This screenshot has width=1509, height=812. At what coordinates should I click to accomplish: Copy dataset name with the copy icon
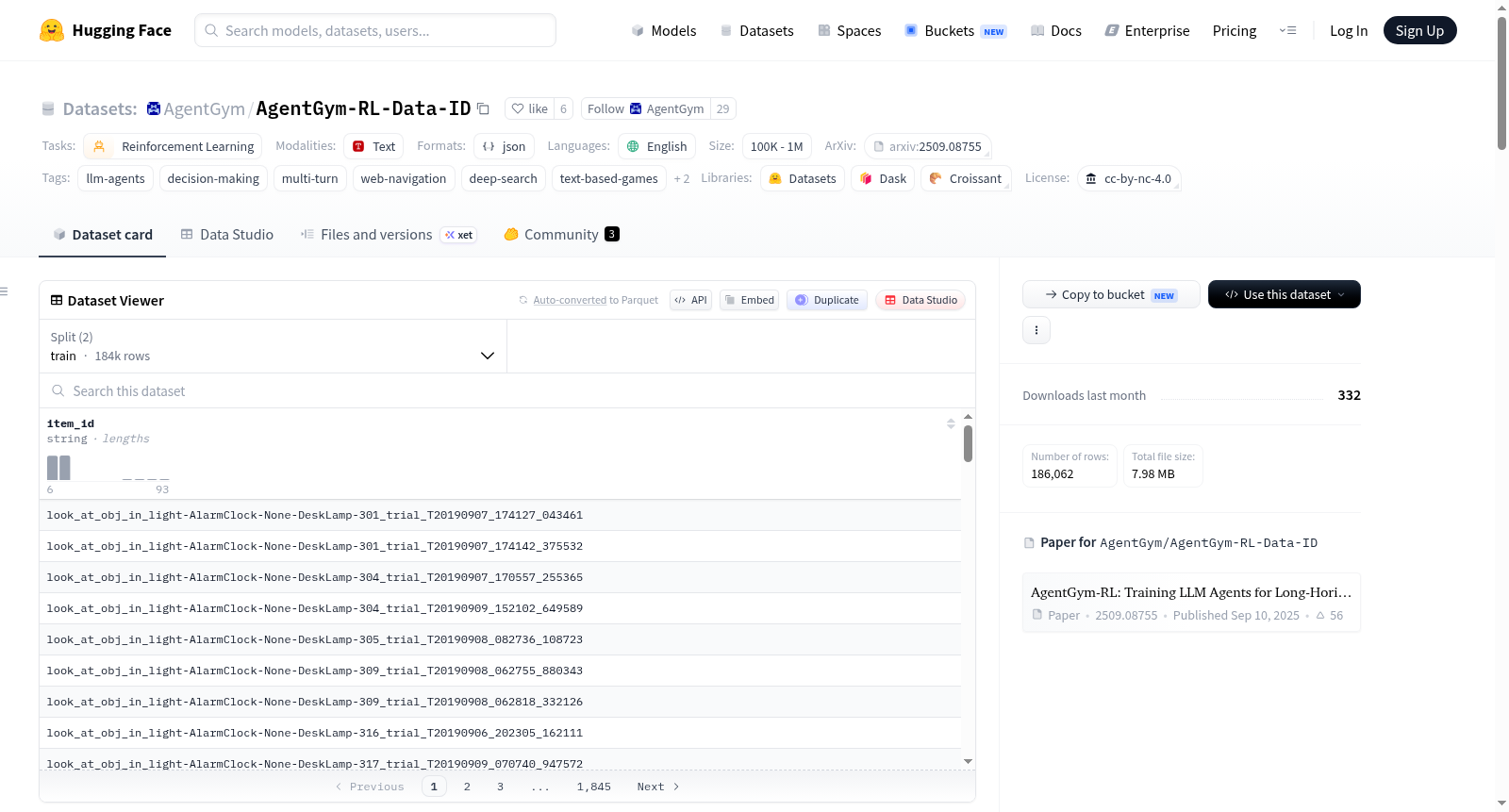pos(483,108)
